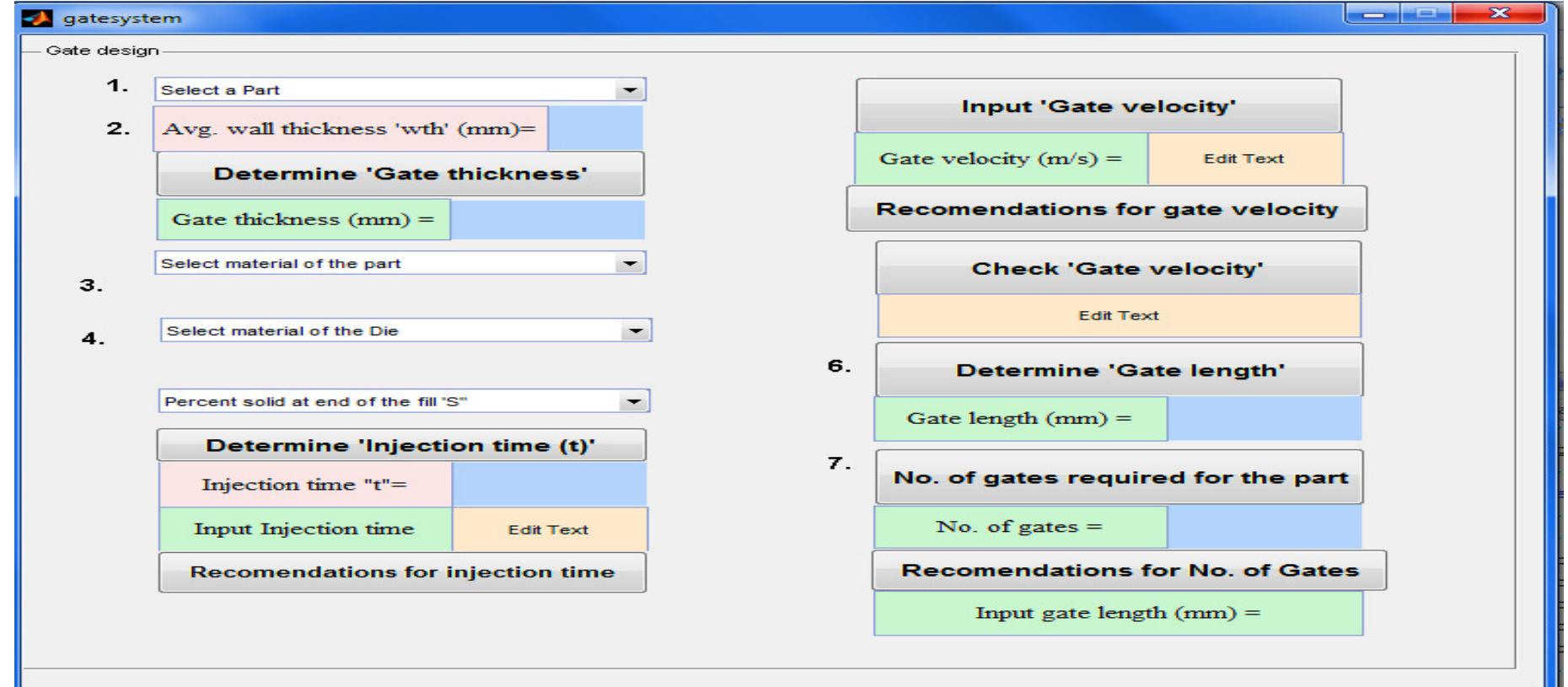
Task: Click Determine 'Injection time (t)' button
Action: [x=401, y=445]
